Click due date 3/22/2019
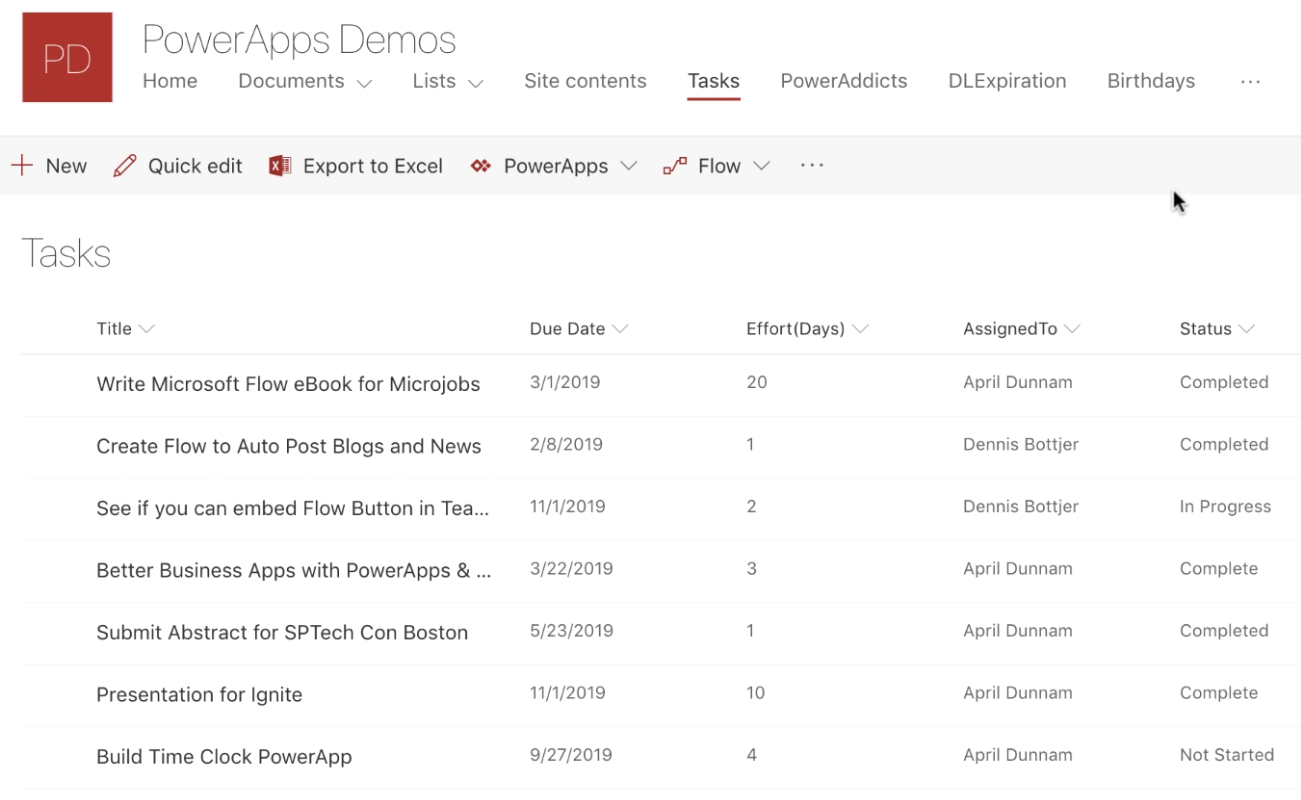Viewport: 1301px width, 800px height. 571,568
